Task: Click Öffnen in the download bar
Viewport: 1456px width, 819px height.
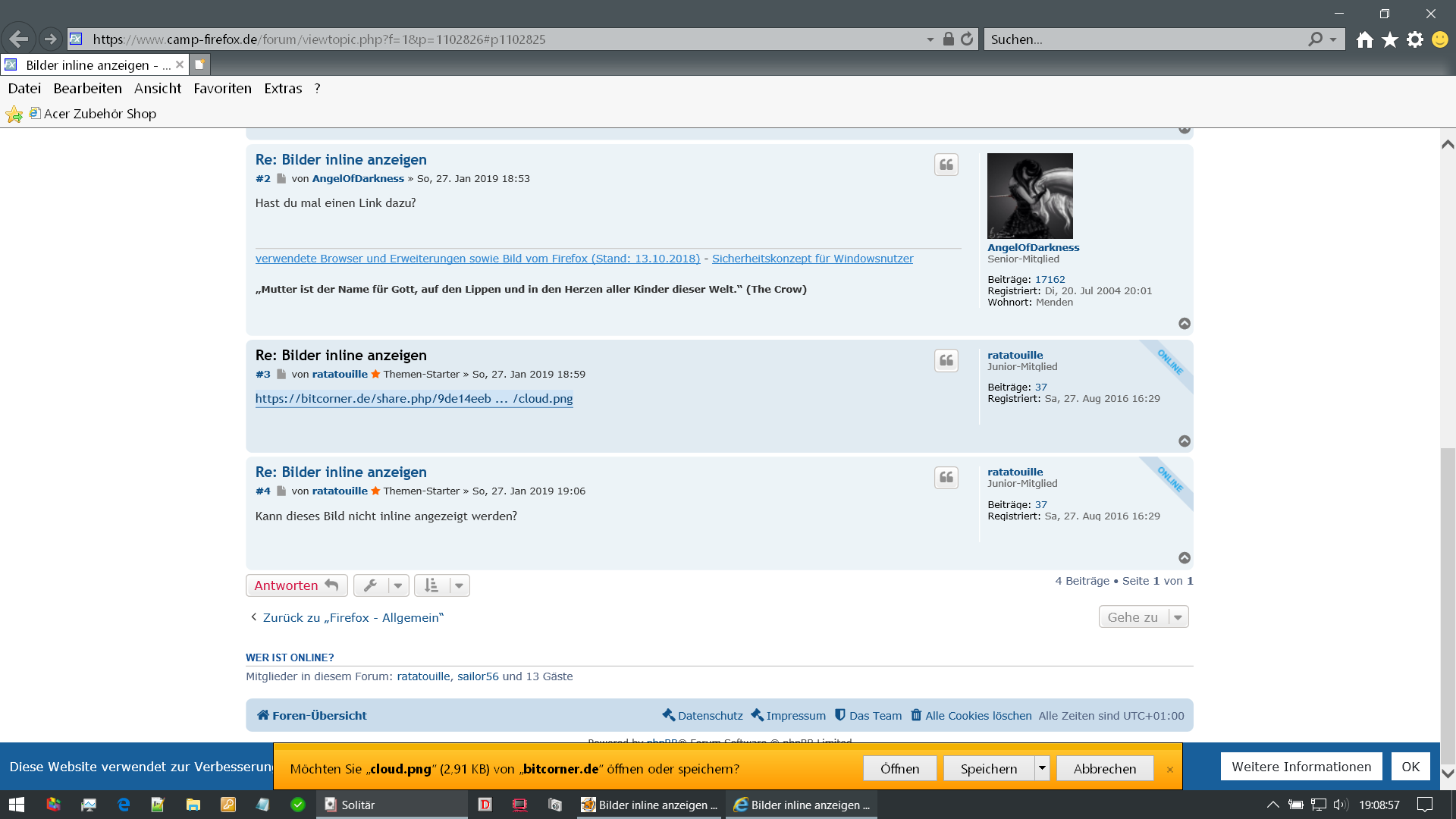Action: click(899, 768)
